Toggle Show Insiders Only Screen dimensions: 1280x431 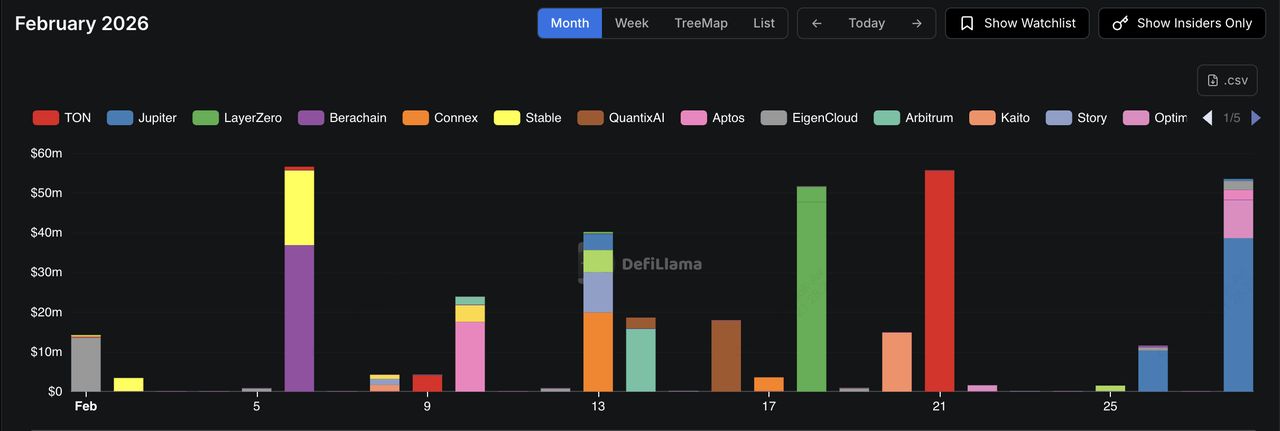(x=1181, y=23)
